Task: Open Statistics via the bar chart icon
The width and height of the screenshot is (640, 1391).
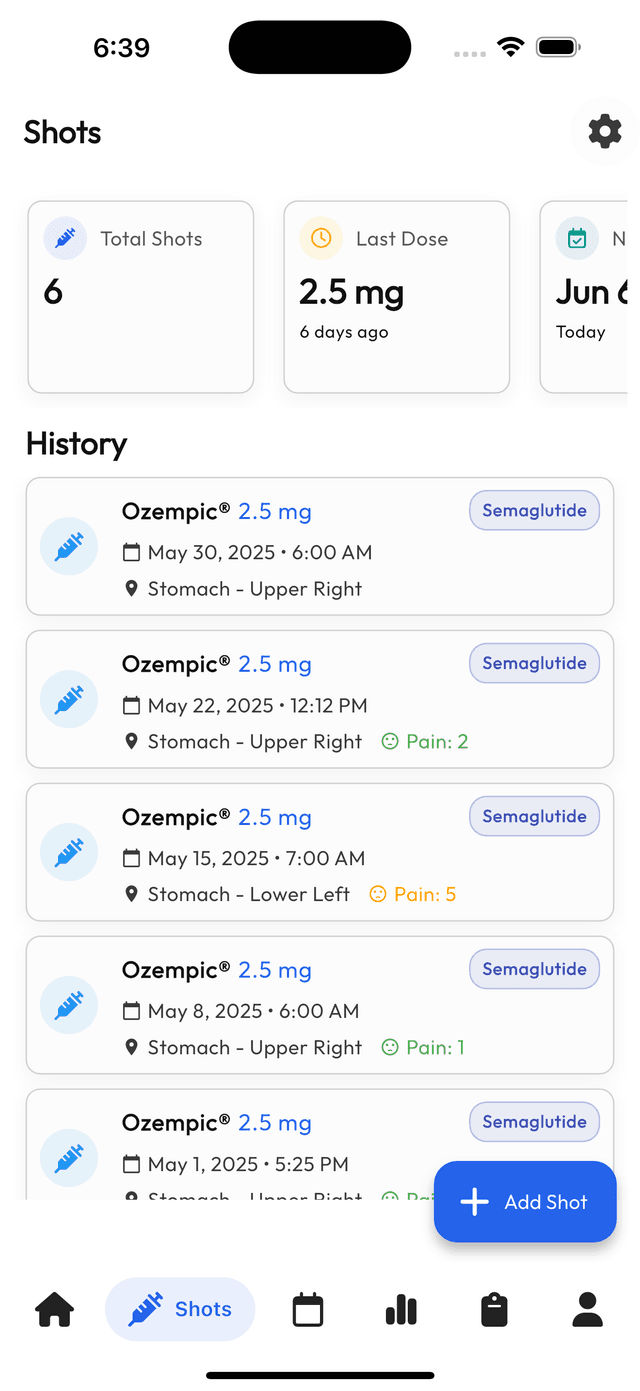Action: (400, 1309)
